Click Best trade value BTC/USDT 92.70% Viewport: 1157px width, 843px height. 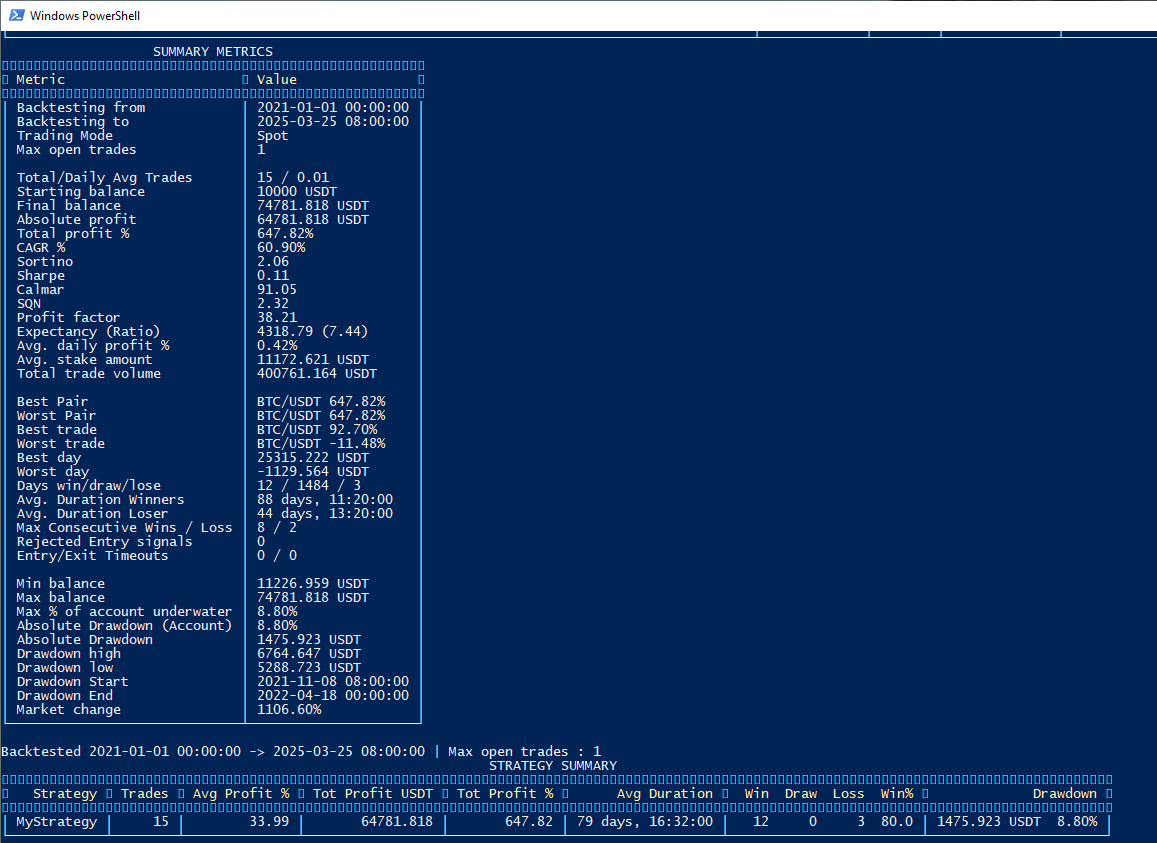click(317, 430)
